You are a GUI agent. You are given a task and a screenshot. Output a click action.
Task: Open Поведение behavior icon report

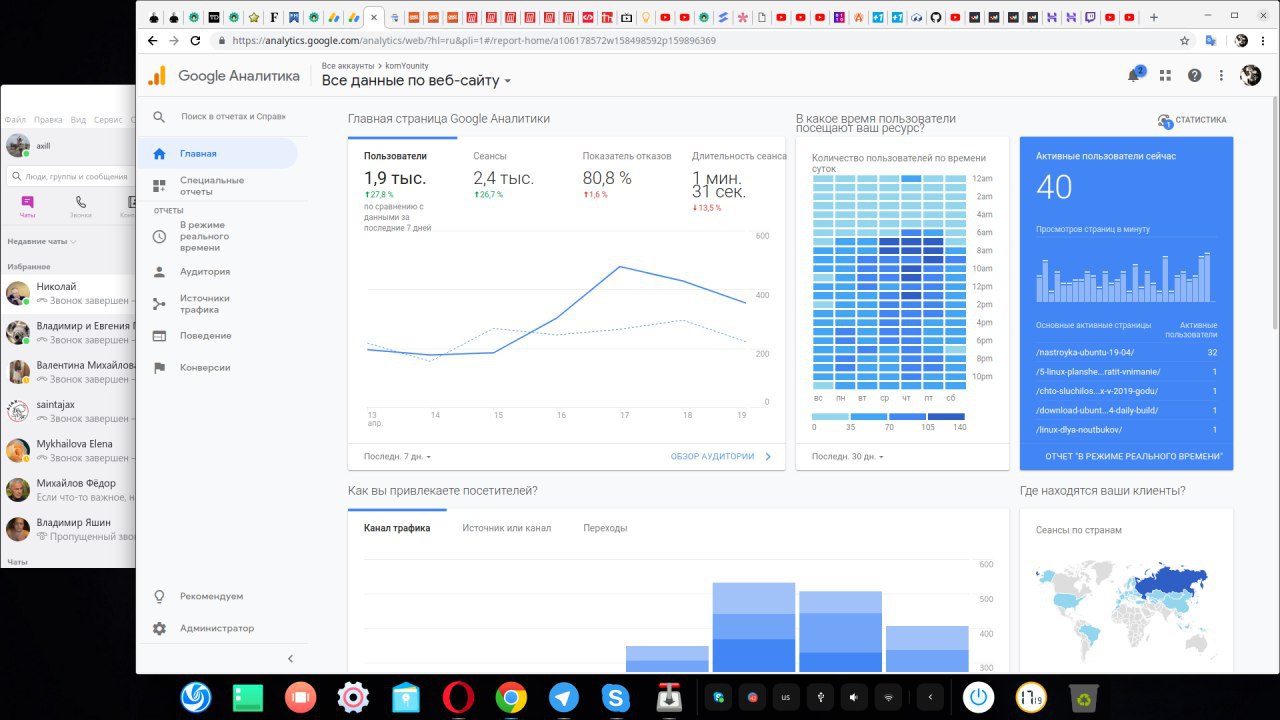(159, 336)
